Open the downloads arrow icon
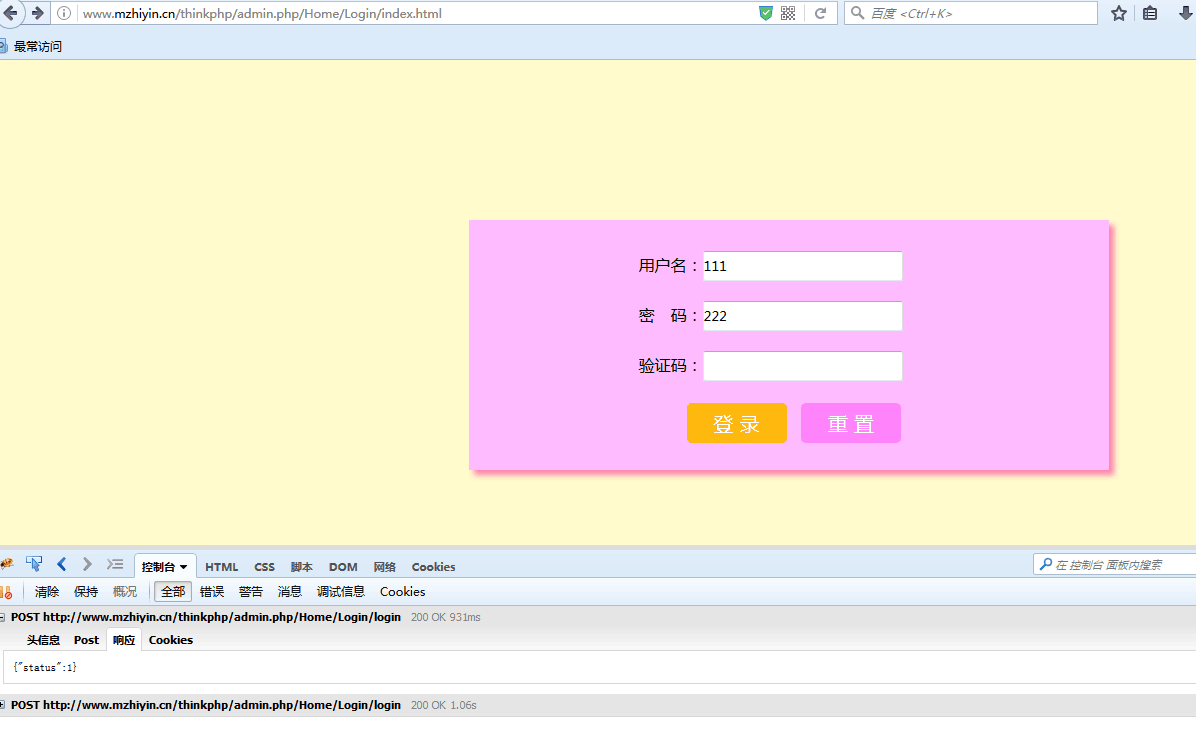 click(1186, 13)
